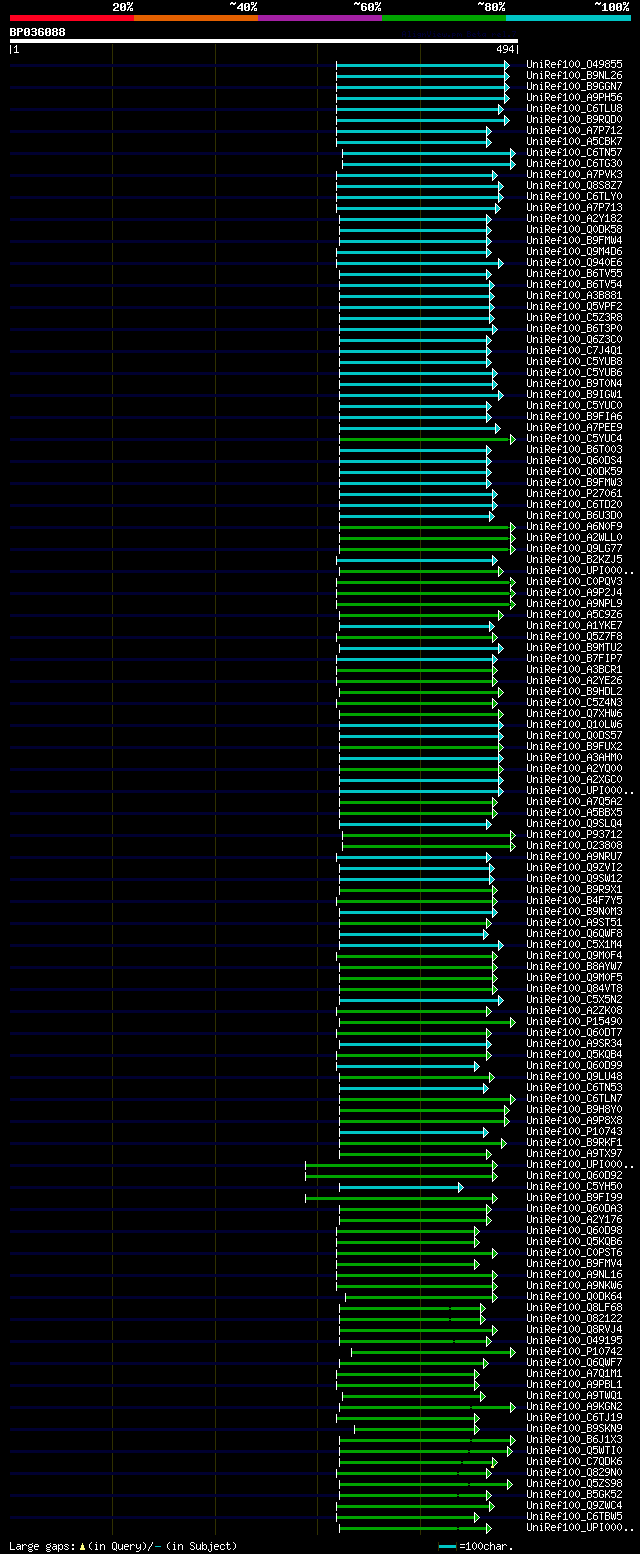Open hit UniRef100_B9RQD0
The width and height of the screenshot is (640, 1554).
click(575, 119)
